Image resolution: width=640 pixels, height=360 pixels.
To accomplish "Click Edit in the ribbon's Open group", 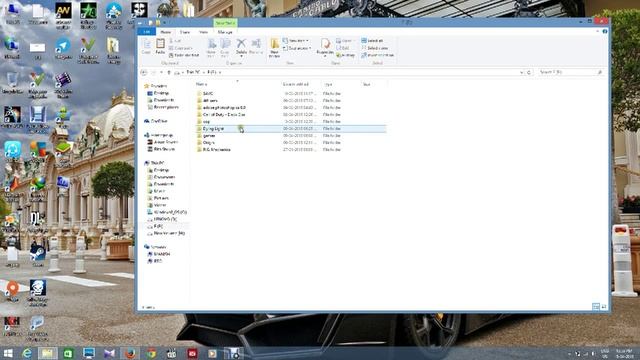I will [343, 48].
